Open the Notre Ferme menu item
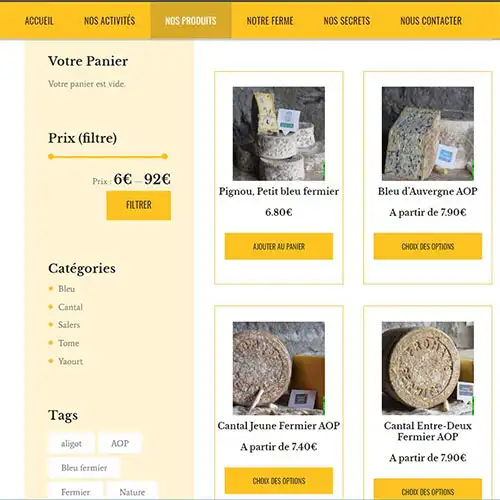Screen dimensions: 500x500 (270, 21)
